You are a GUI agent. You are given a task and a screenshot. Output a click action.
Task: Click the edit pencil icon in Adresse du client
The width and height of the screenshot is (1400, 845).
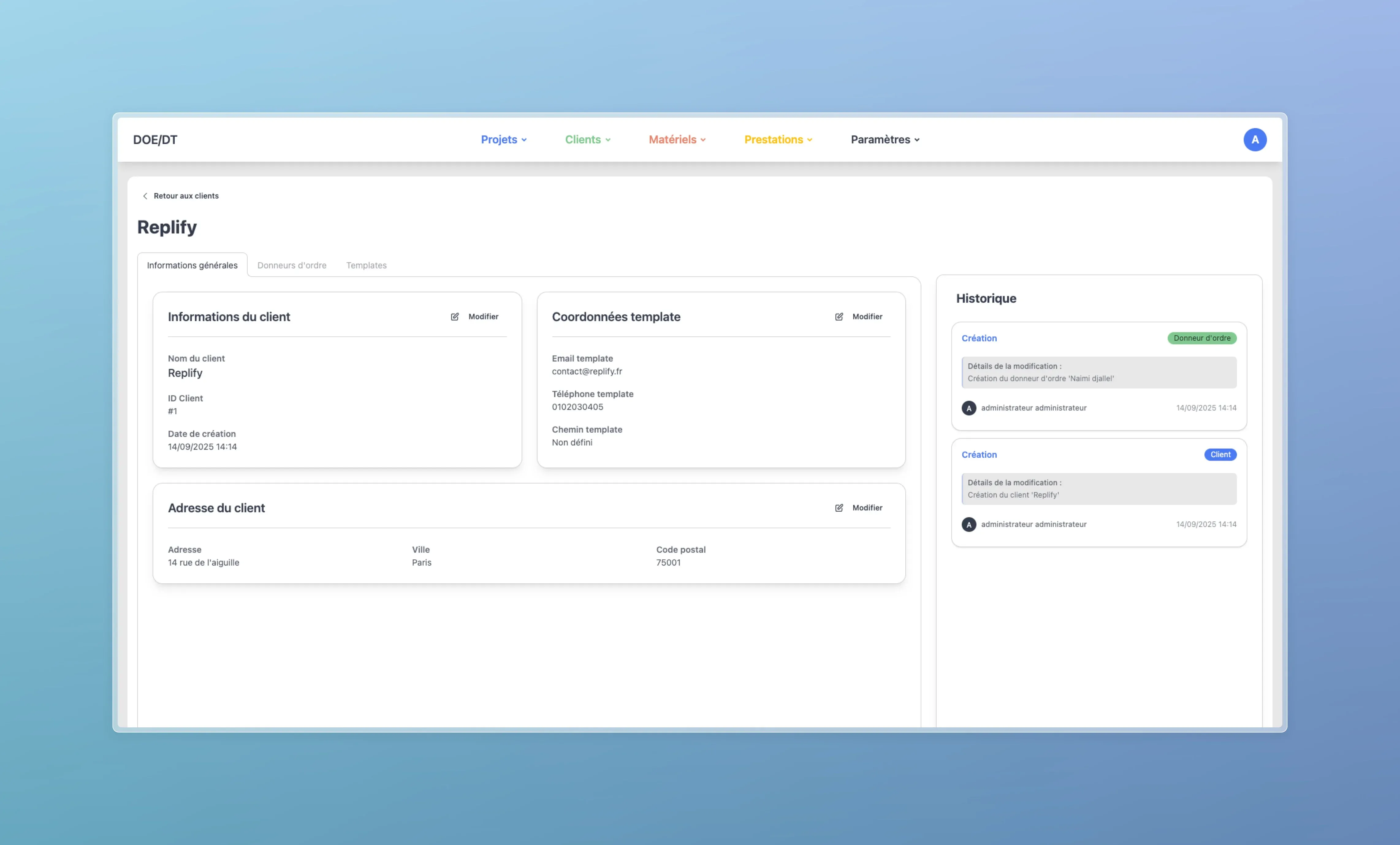(839, 508)
